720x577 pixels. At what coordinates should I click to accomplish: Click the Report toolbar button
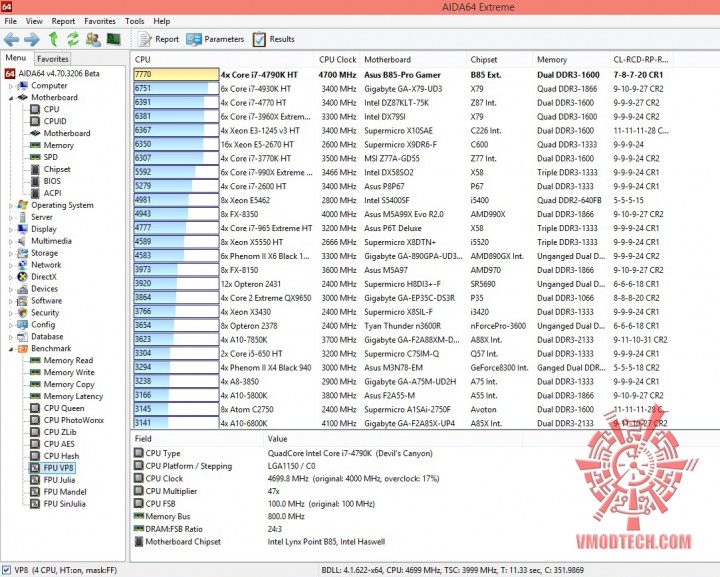click(158, 39)
